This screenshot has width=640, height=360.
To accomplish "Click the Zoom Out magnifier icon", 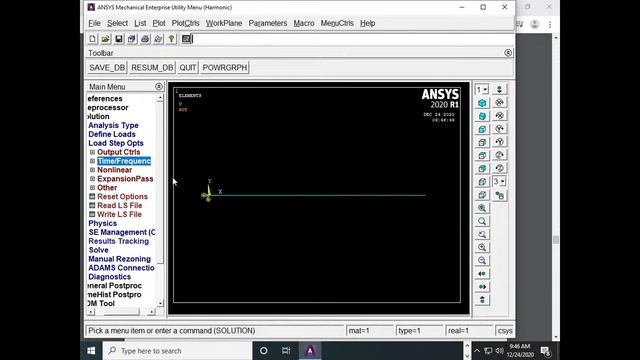I will [482, 260].
